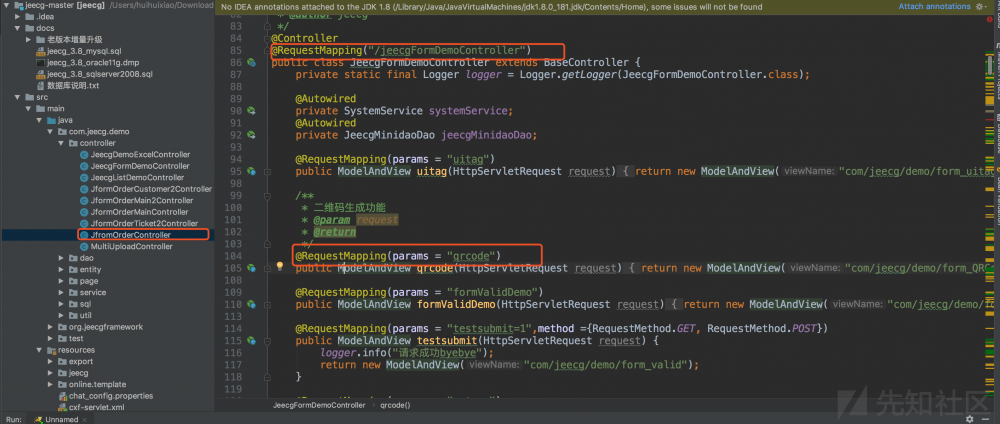Expand the .idea folder arrow
The image size is (1000, 424).
tap(18, 17)
